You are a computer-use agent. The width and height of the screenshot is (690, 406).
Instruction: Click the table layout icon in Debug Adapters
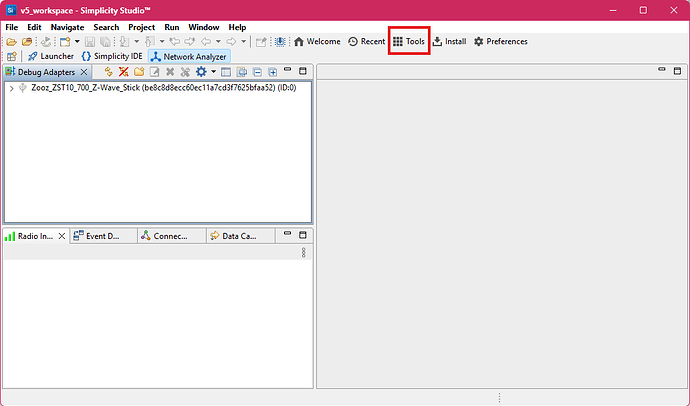point(226,72)
